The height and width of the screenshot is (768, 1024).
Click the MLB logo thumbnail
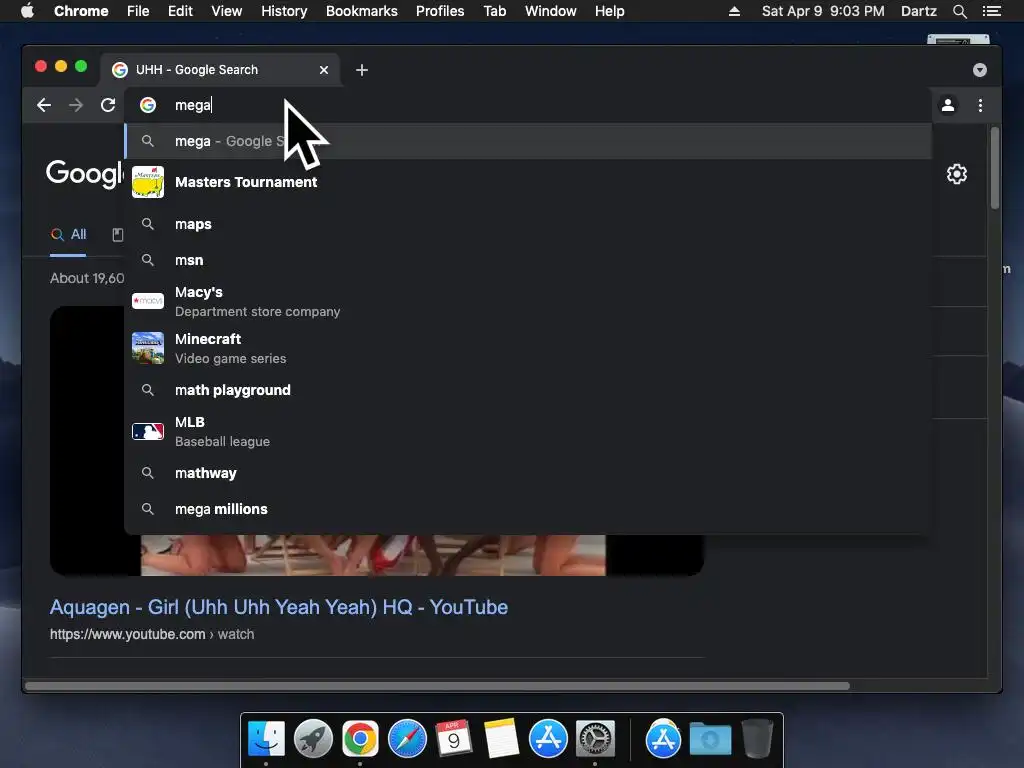point(148,431)
